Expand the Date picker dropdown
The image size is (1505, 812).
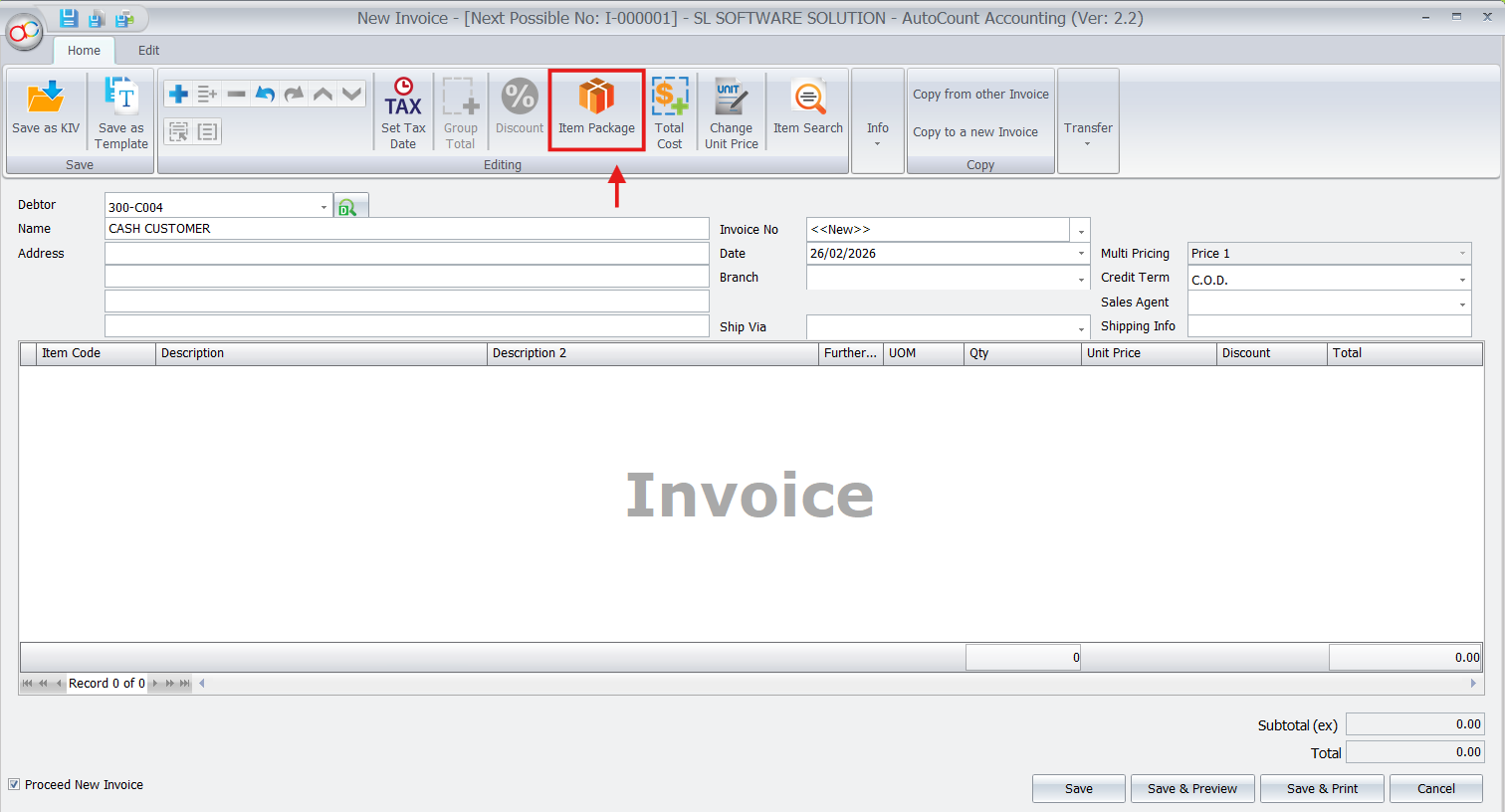point(1081,254)
